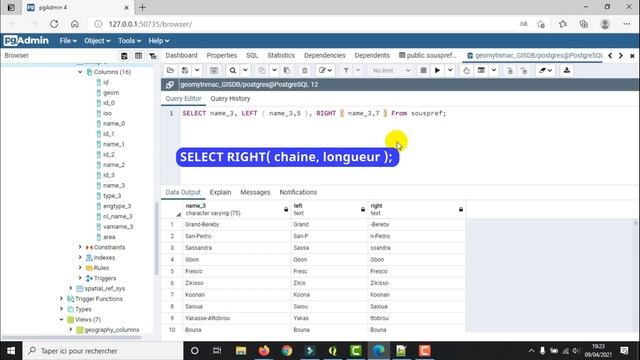Click the Explain Analyze icon
This screenshot has width=640, height=360.
pos(481,70)
